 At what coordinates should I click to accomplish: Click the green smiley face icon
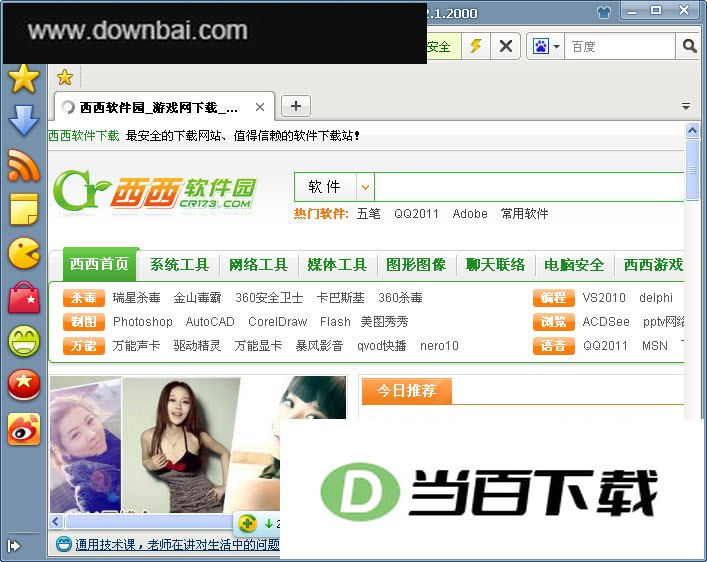(x=24, y=341)
